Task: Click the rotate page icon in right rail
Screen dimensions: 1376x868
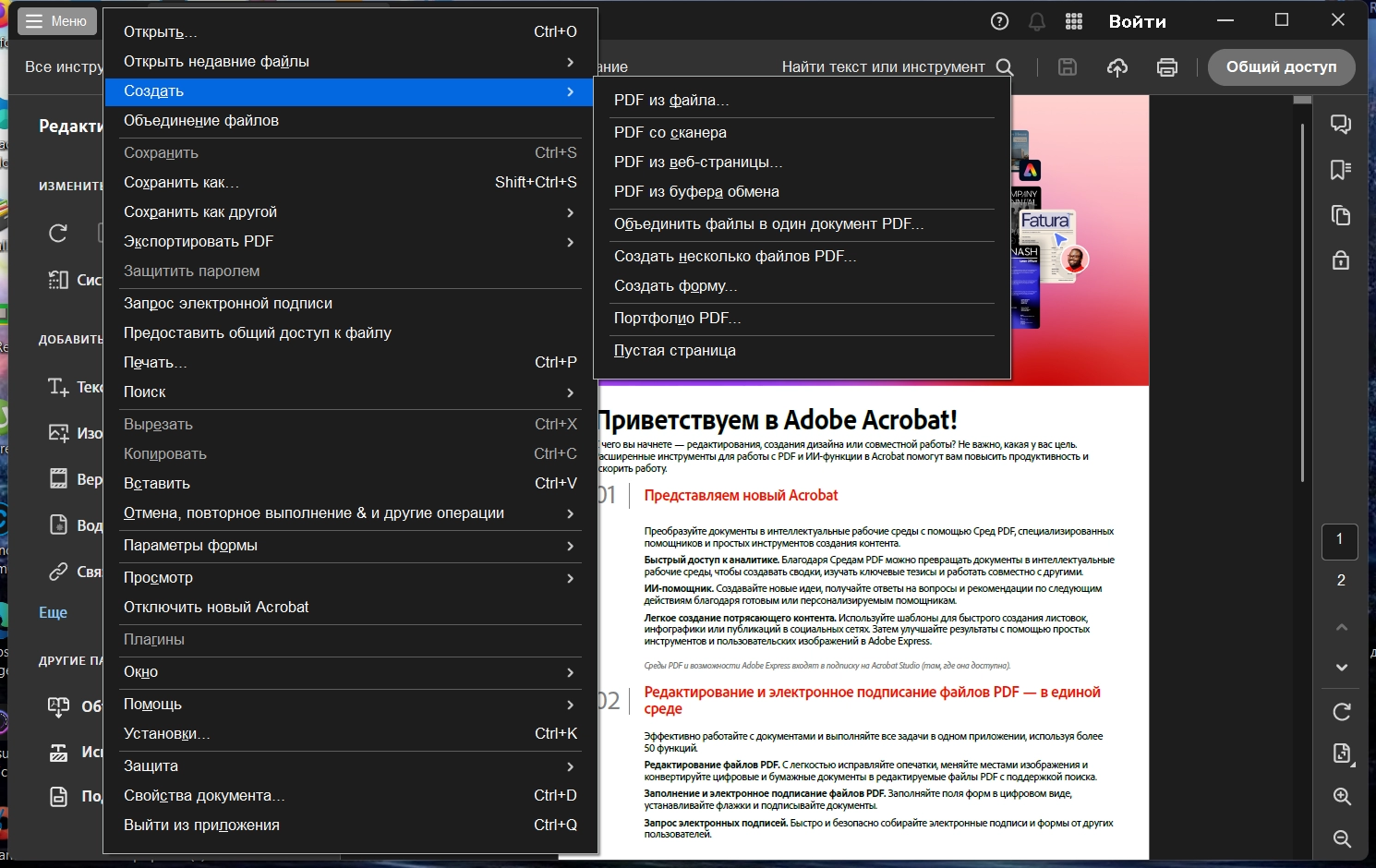Action: [1342, 712]
